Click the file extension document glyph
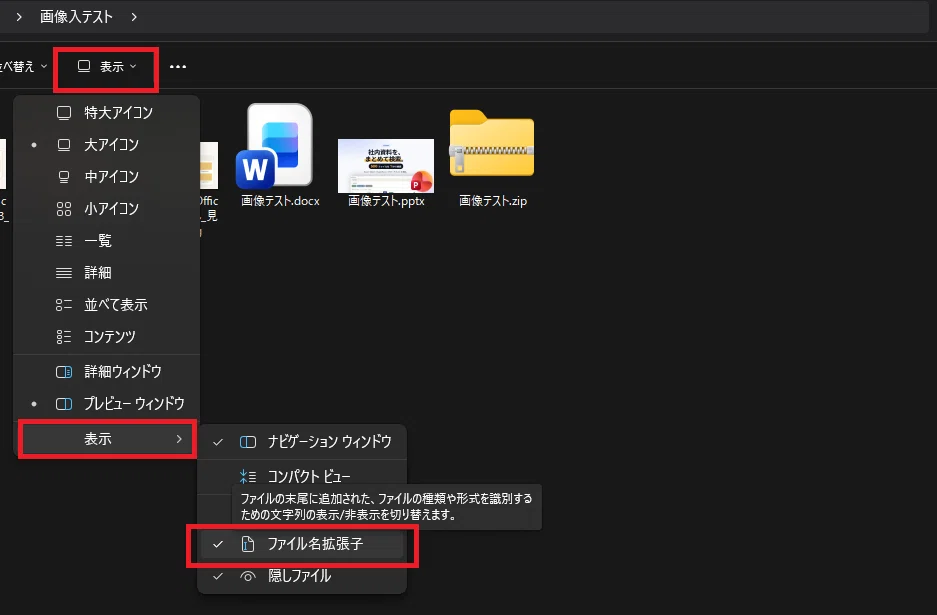Screen dimensions: 937x615 (247, 544)
